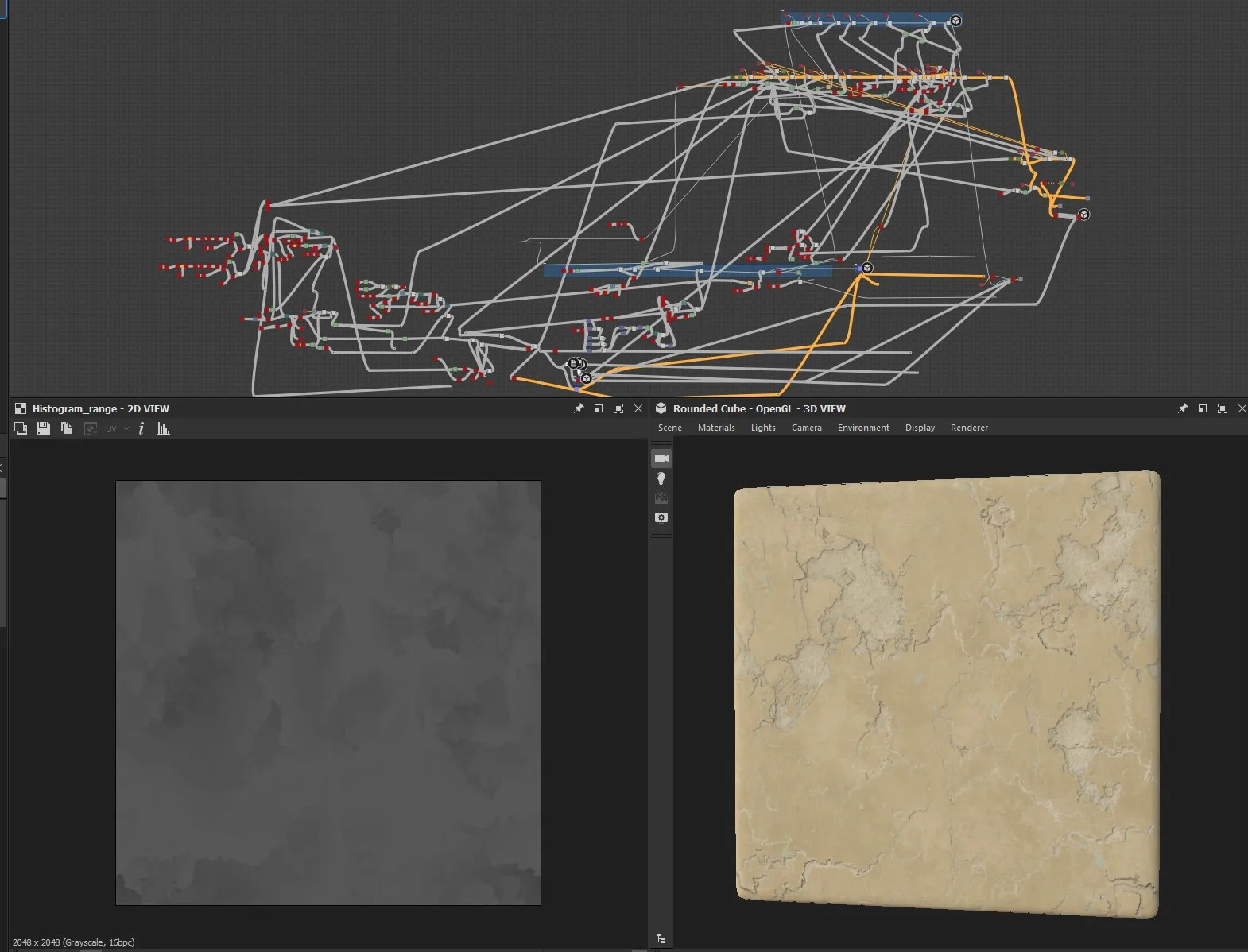The width and height of the screenshot is (1248, 952).
Task: Click the Rounded Cube - OpenGL - 3D VIEW title
Action: click(759, 408)
